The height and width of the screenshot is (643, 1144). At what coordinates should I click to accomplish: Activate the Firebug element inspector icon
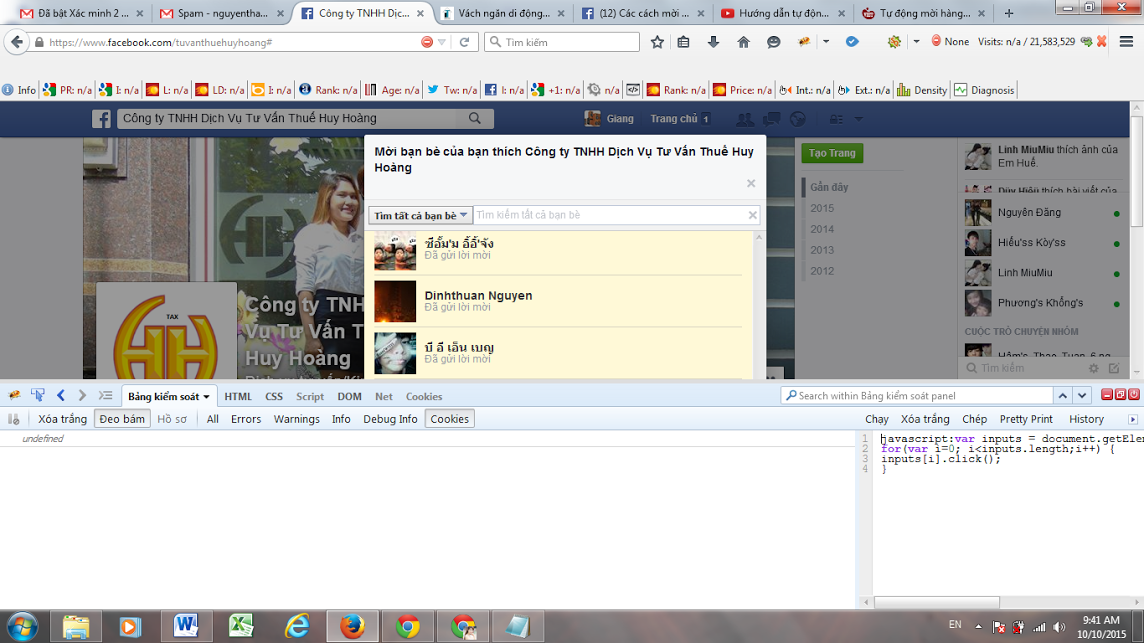coord(38,396)
